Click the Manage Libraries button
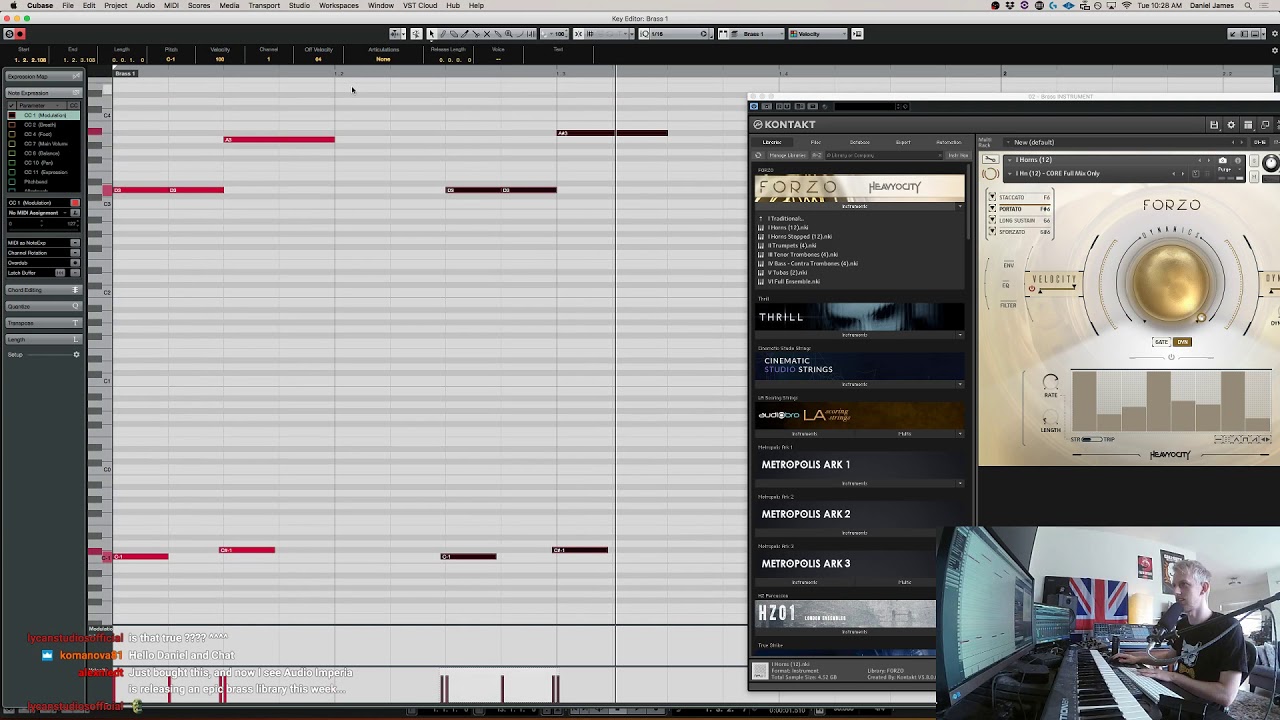Screen dimensions: 1280x720 pos(788,155)
